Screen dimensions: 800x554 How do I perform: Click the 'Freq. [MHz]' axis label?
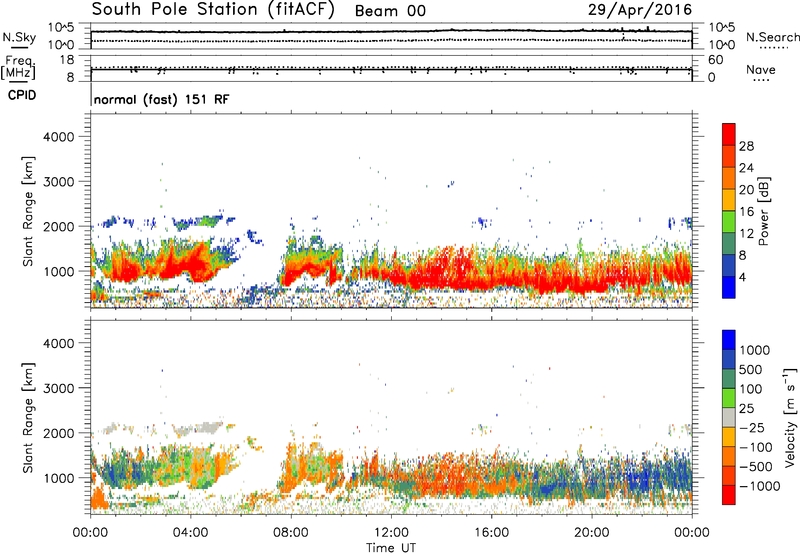coord(18,67)
